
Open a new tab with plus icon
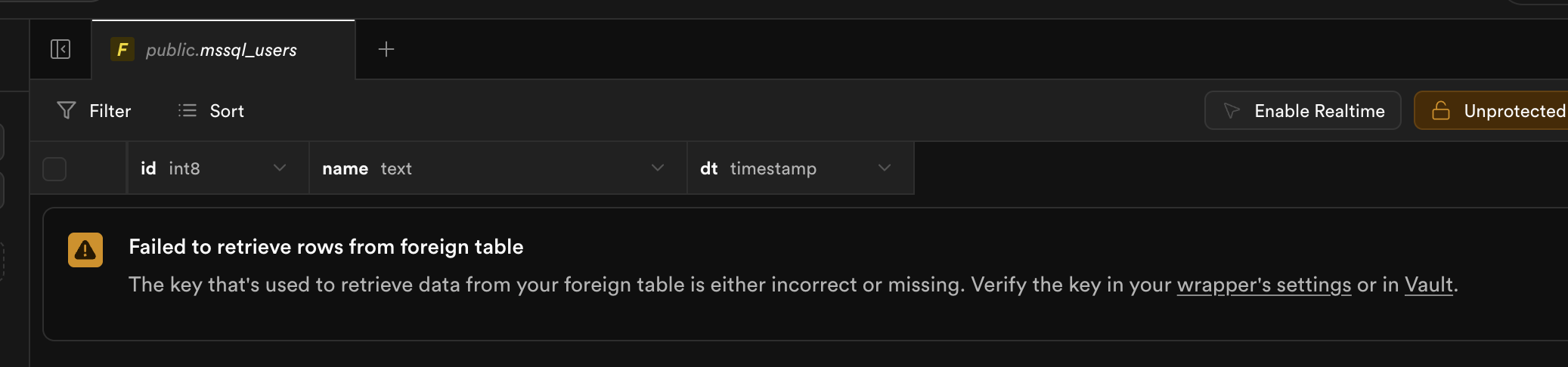pos(386,50)
